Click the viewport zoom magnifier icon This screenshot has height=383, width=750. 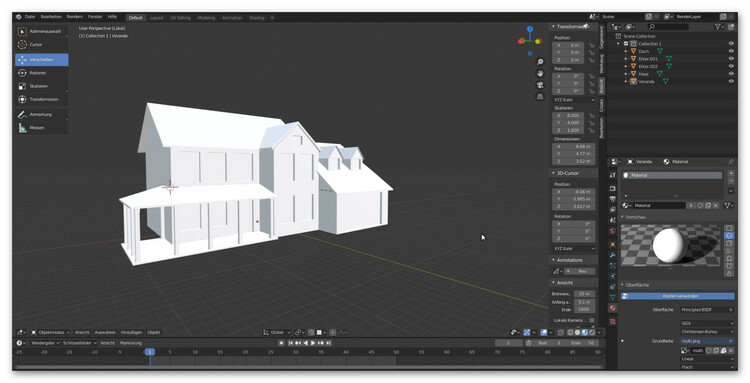(x=540, y=62)
